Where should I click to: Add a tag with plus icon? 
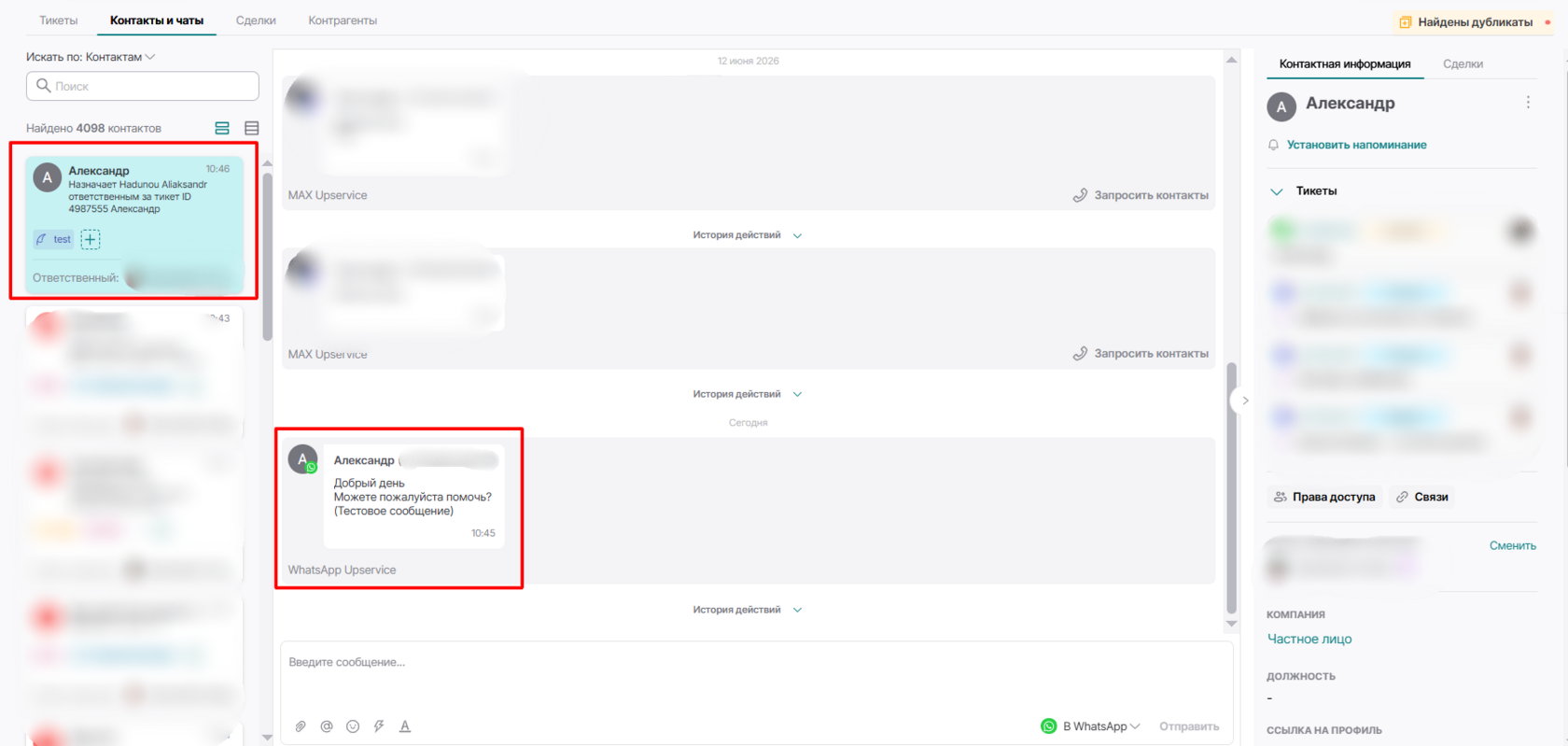91,239
